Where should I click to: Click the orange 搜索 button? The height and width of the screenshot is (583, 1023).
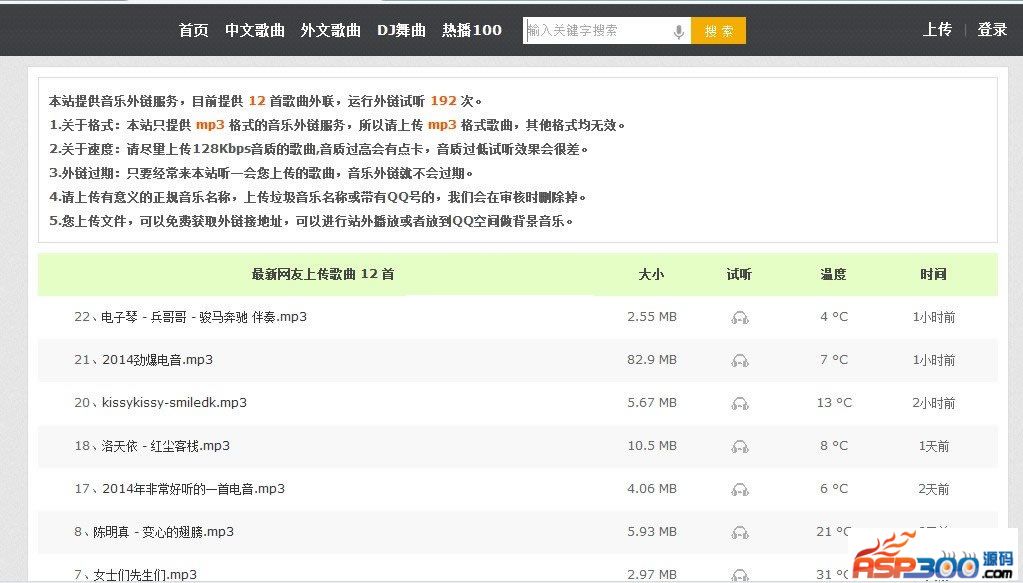tap(718, 31)
